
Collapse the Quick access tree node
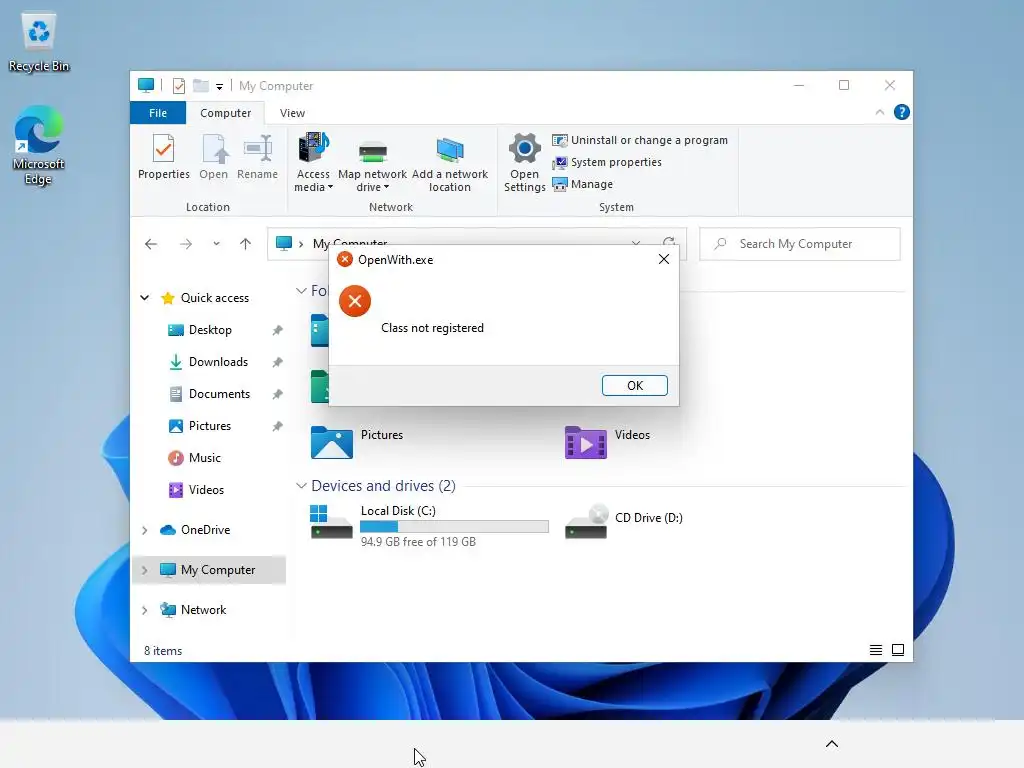click(x=144, y=298)
